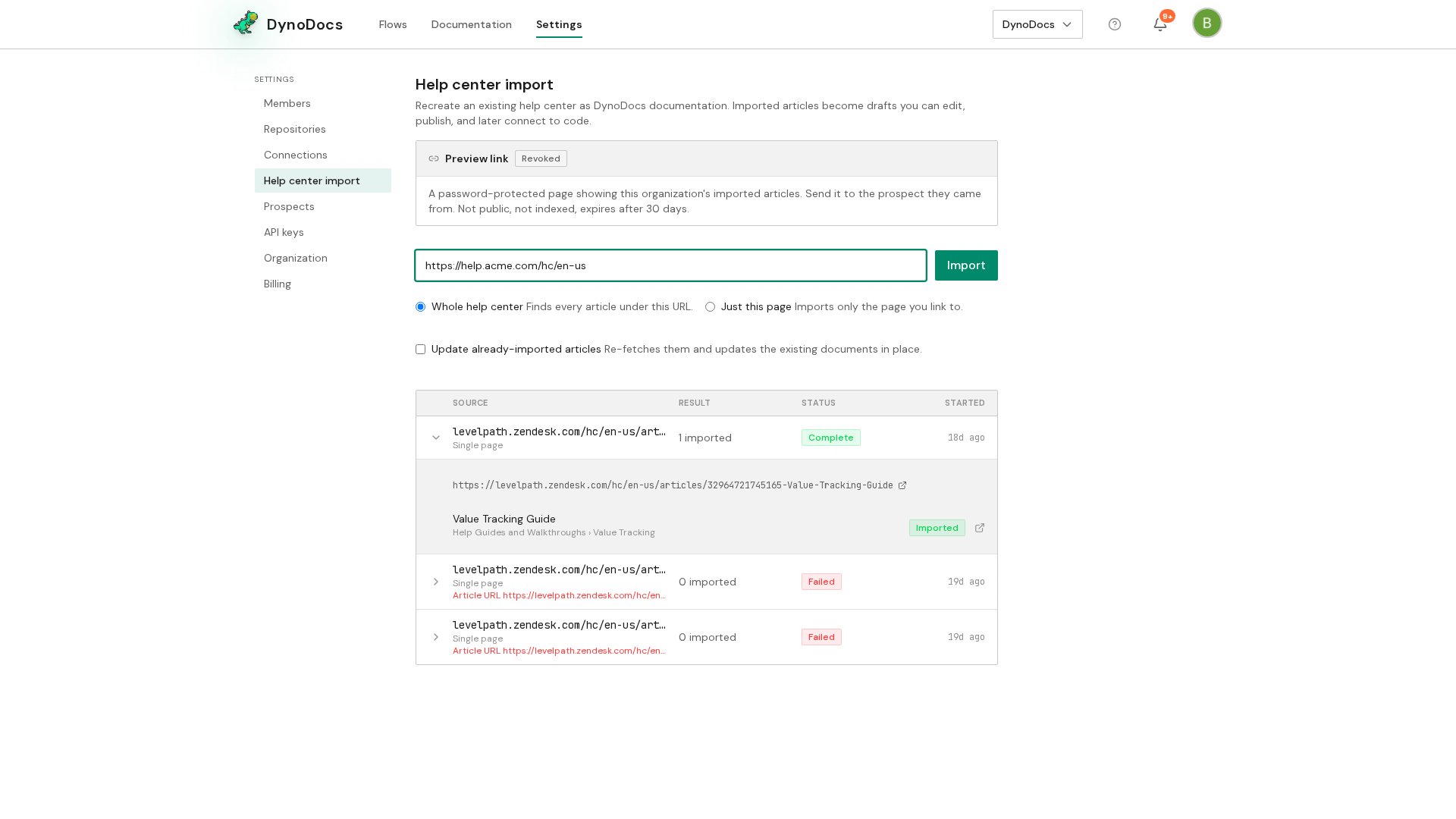Screen dimensions: 1456x819
Task: Expand the last Failed import row
Action: point(436,637)
